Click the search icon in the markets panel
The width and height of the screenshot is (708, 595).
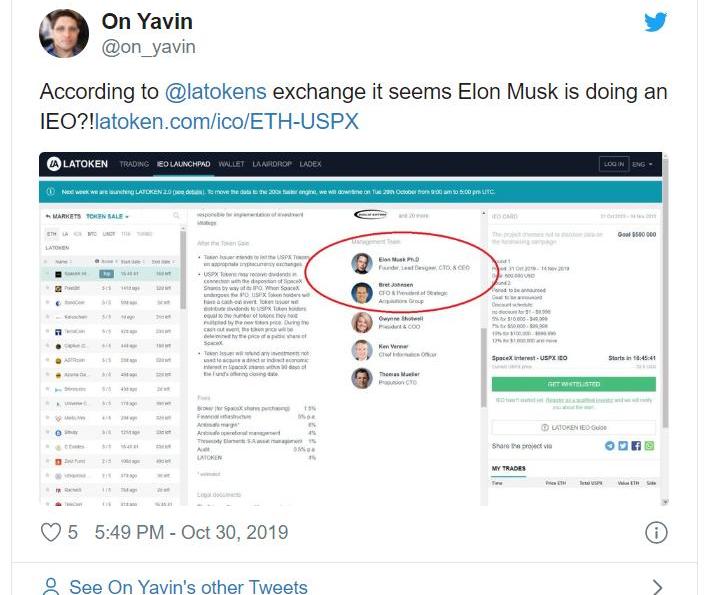tap(176, 216)
